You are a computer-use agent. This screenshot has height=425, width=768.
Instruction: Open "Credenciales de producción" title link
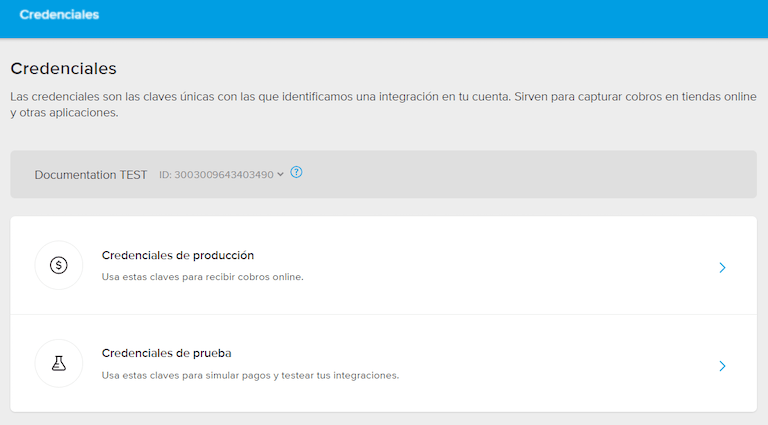178,255
